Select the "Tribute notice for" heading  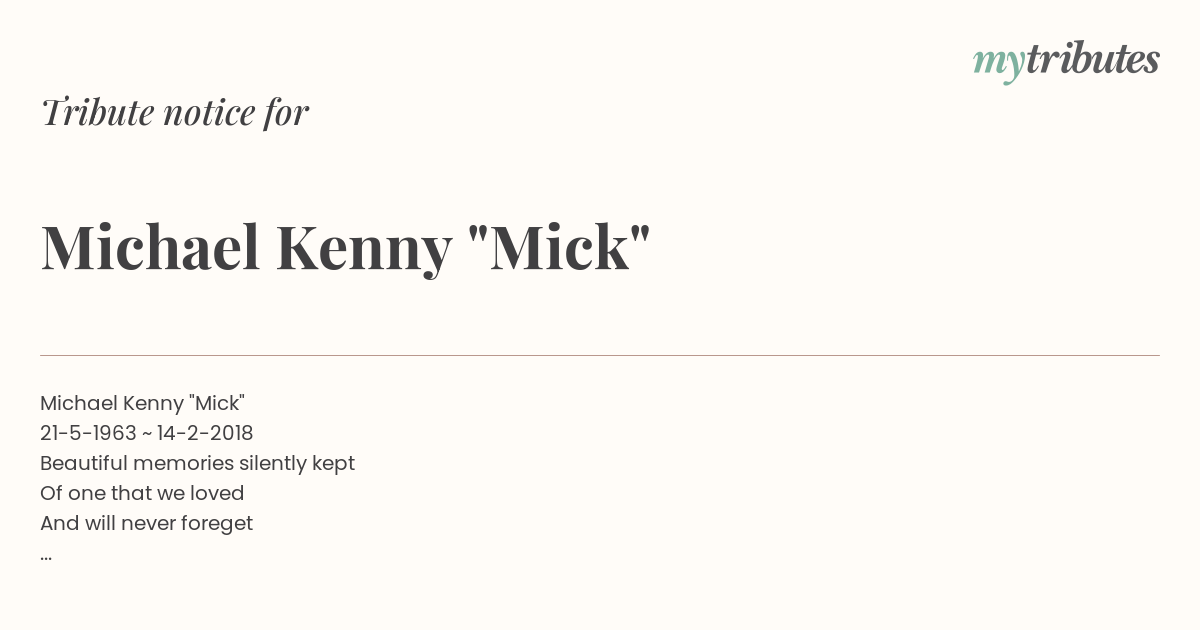[x=175, y=112]
